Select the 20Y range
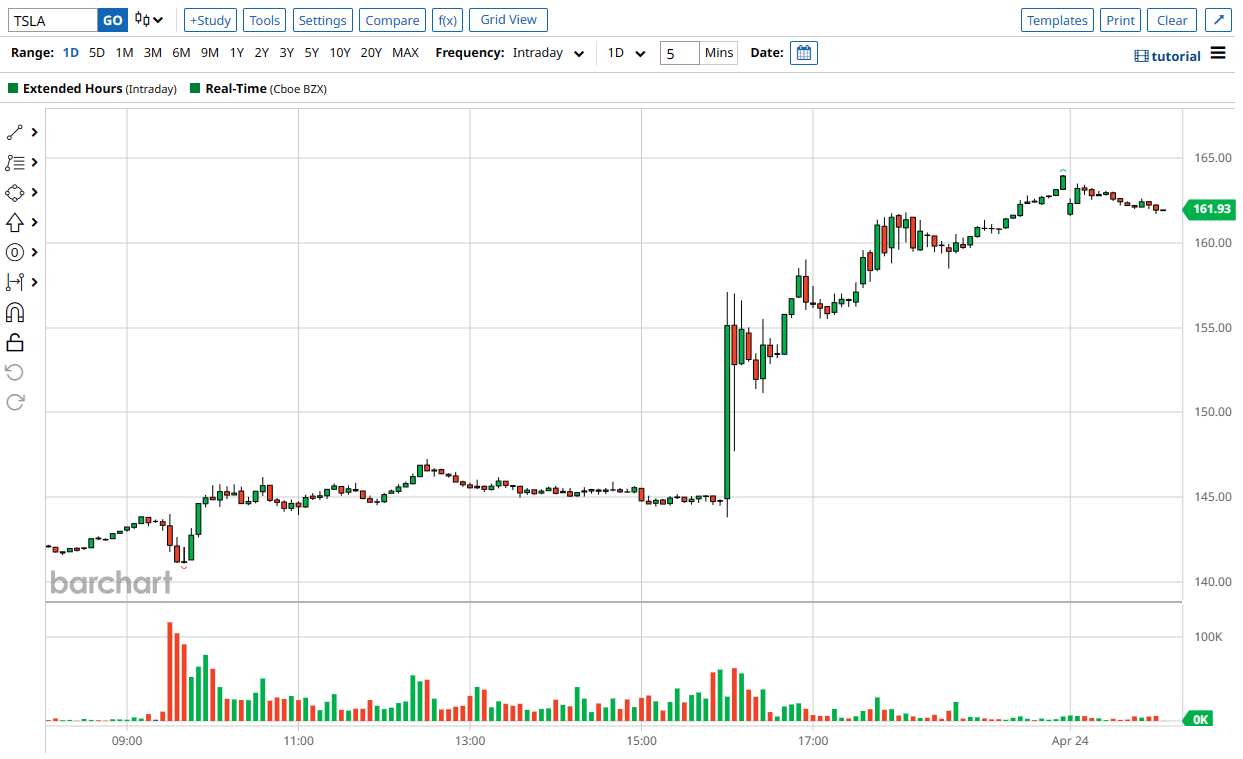This screenshot has height=759, width=1243. [x=371, y=53]
